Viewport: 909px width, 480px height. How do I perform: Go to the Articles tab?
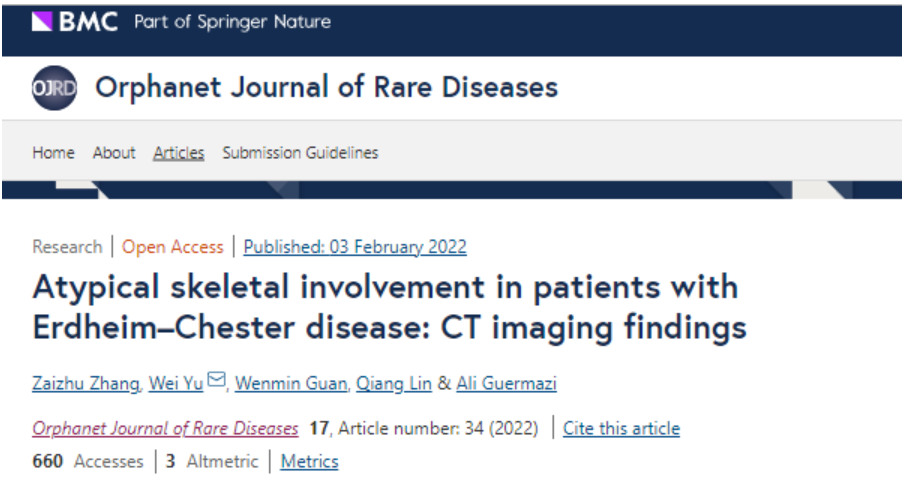pyautogui.click(x=178, y=153)
